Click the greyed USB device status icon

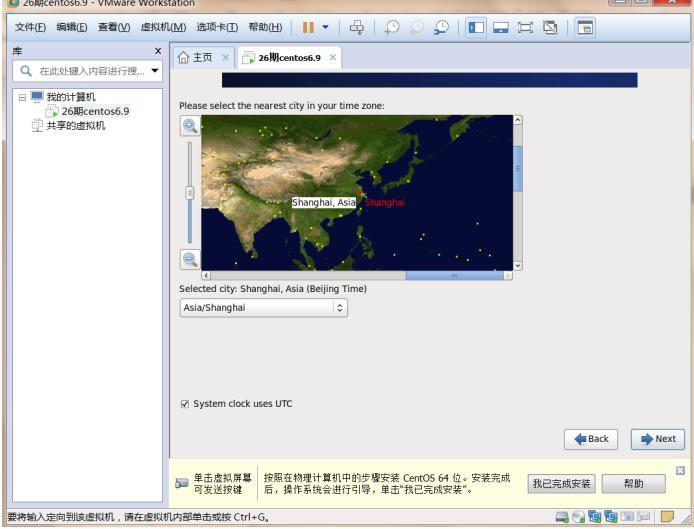coord(643,517)
